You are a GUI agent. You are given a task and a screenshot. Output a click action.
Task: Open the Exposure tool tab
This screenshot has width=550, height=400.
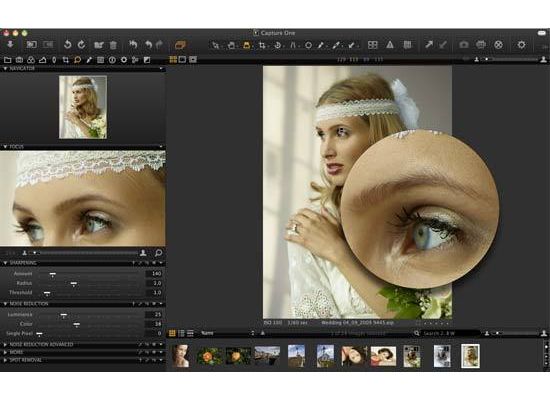42,60
